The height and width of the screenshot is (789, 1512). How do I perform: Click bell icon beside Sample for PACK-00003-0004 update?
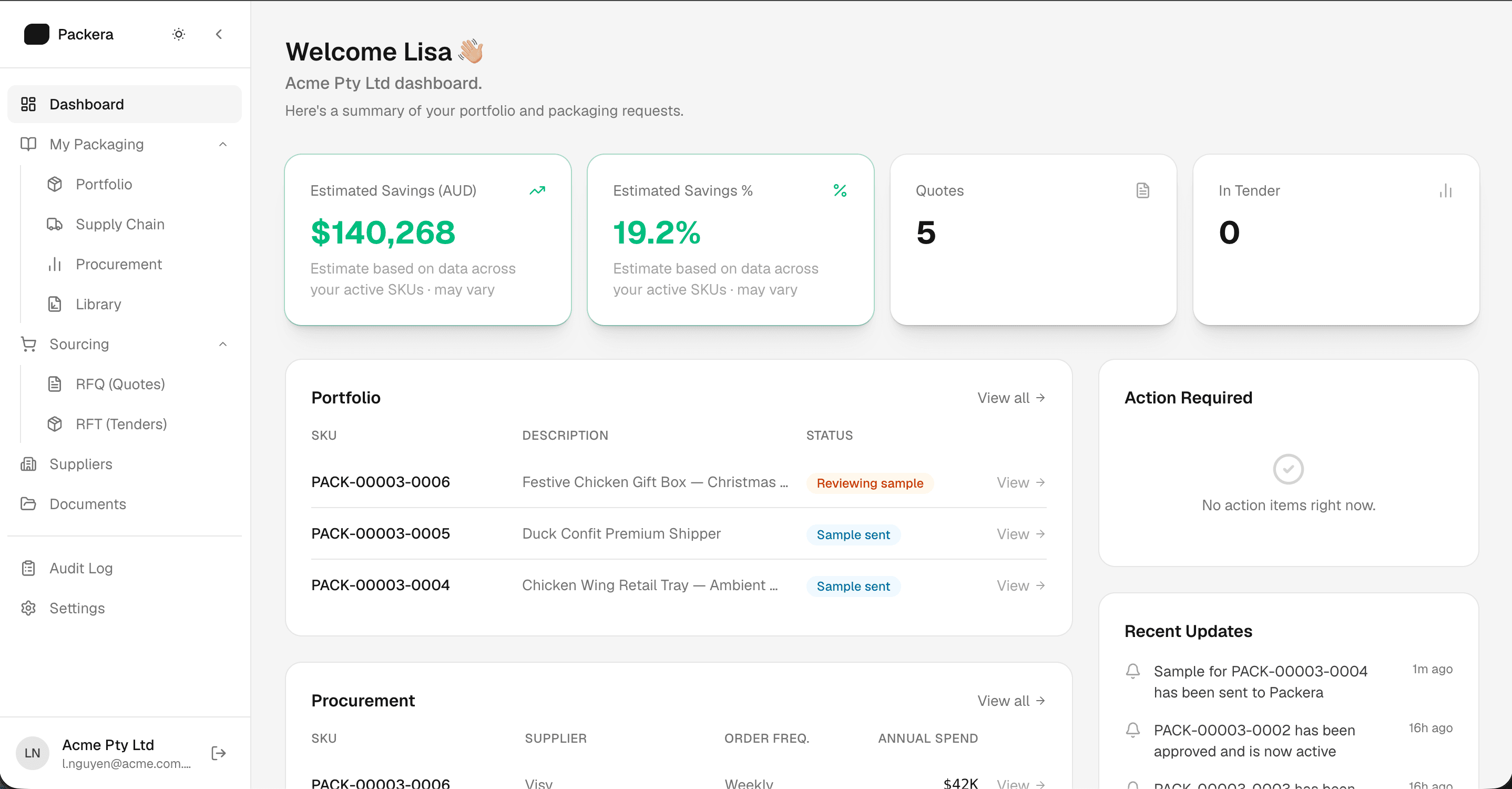tap(1133, 671)
